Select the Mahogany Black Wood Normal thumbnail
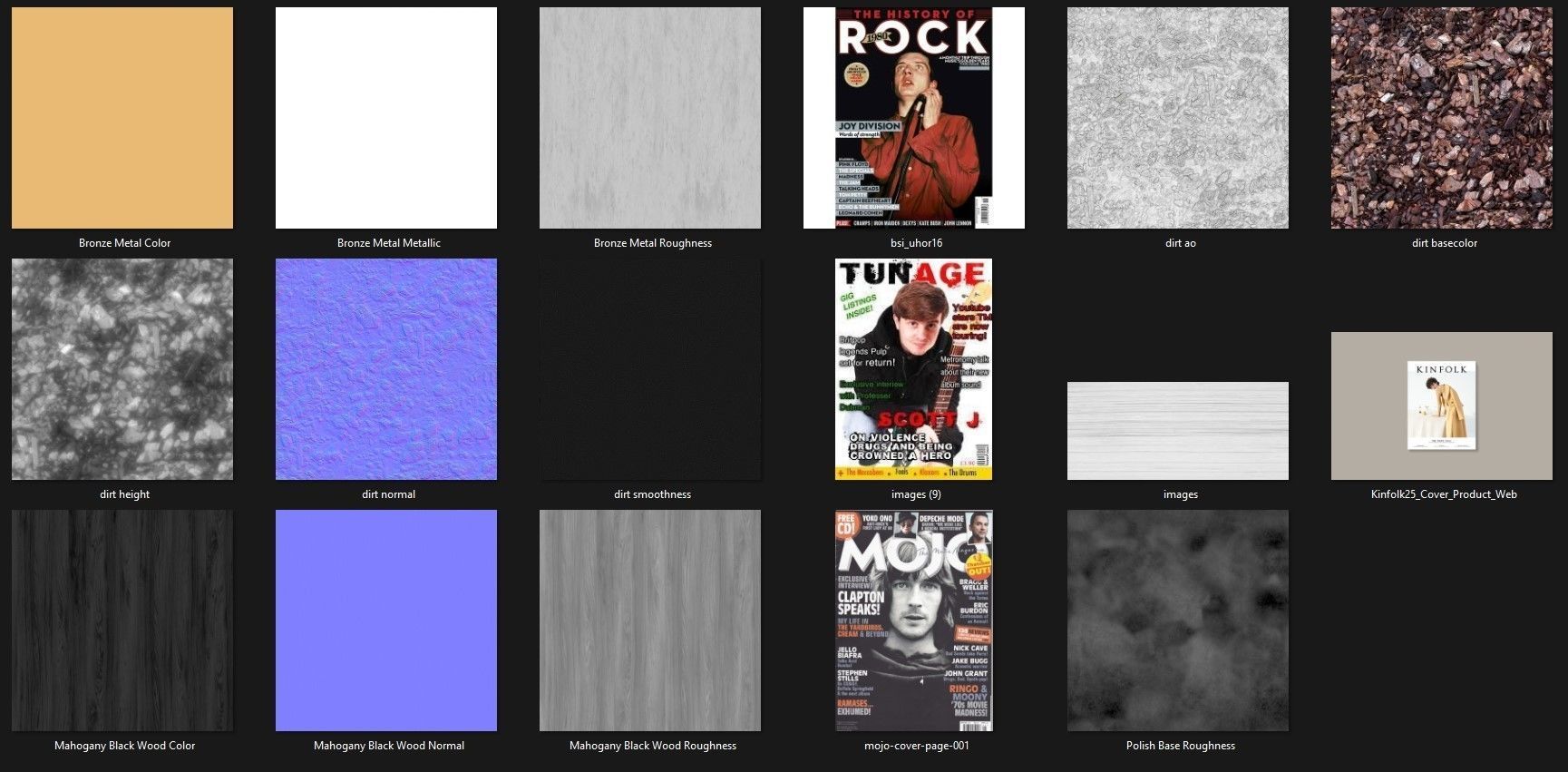Screen dimensions: 1568x772 [386, 621]
